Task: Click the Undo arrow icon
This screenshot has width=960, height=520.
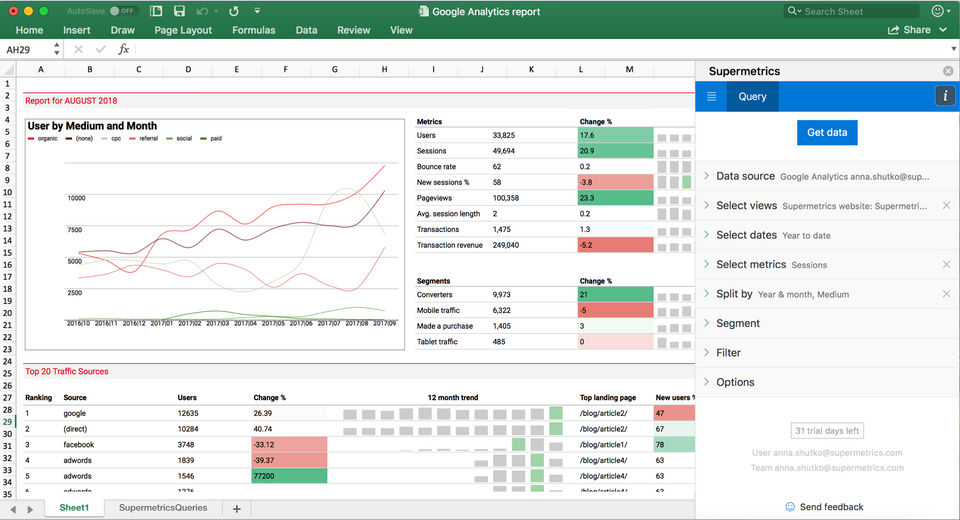Action: click(x=203, y=11)
